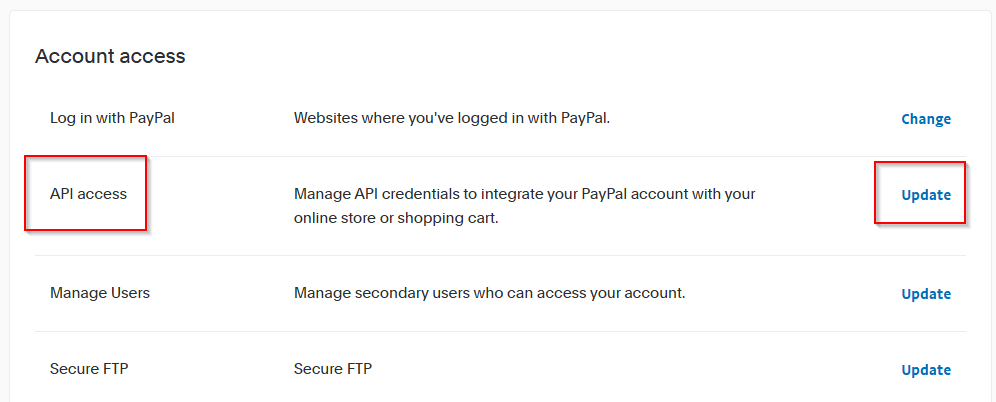The image size is (996, 402).
Task: Click Update in the Secure FTP row
Action: point(926,370)
